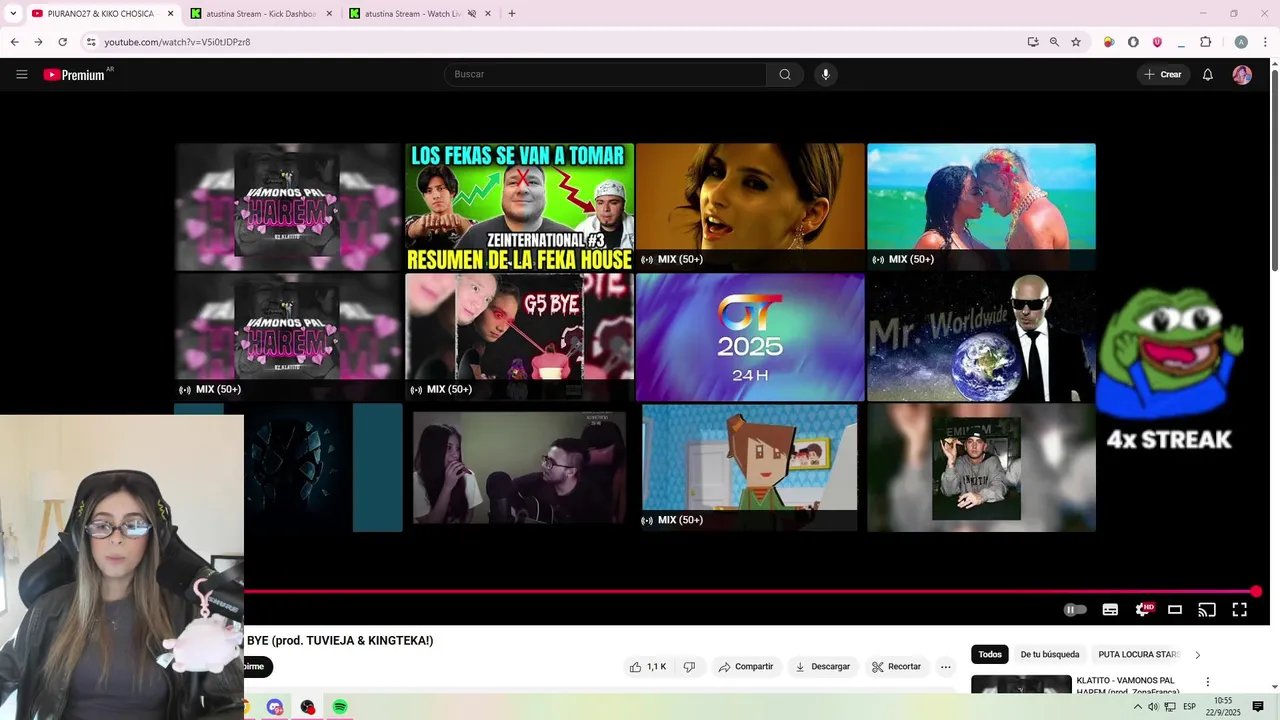Open the OT 2025 24 H end-screen video
This screenshot has height=720, width=1280.
[750, 337]
